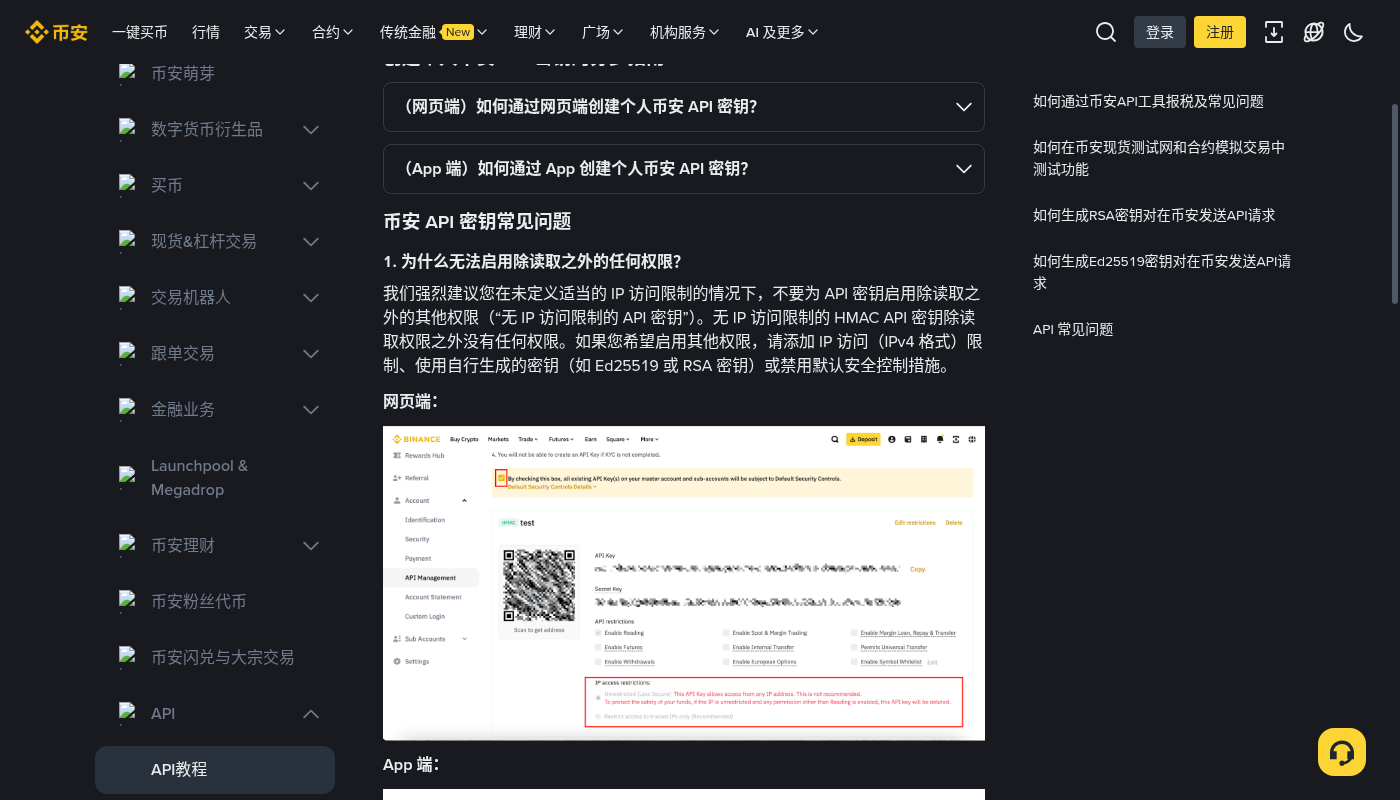Open 如何在币安现货测试网和合约模拟交易中测试功能 article
This screenshot has width=1400, height=800.
coord(1159,158)
